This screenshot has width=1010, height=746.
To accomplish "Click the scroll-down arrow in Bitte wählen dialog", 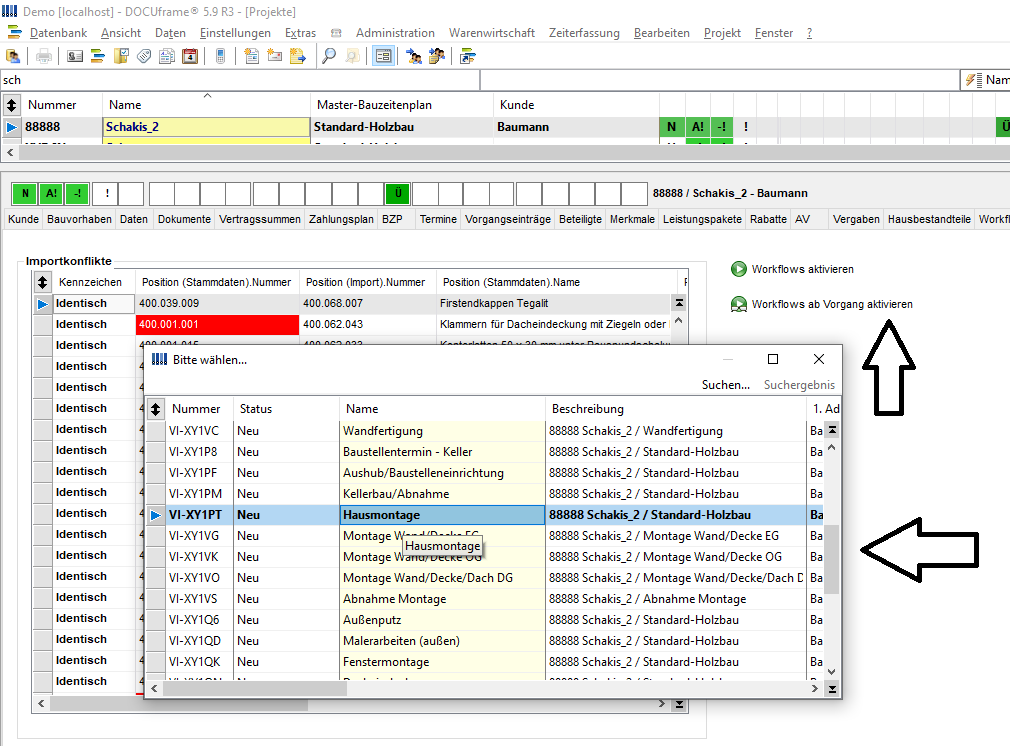I will click(832, 671).
